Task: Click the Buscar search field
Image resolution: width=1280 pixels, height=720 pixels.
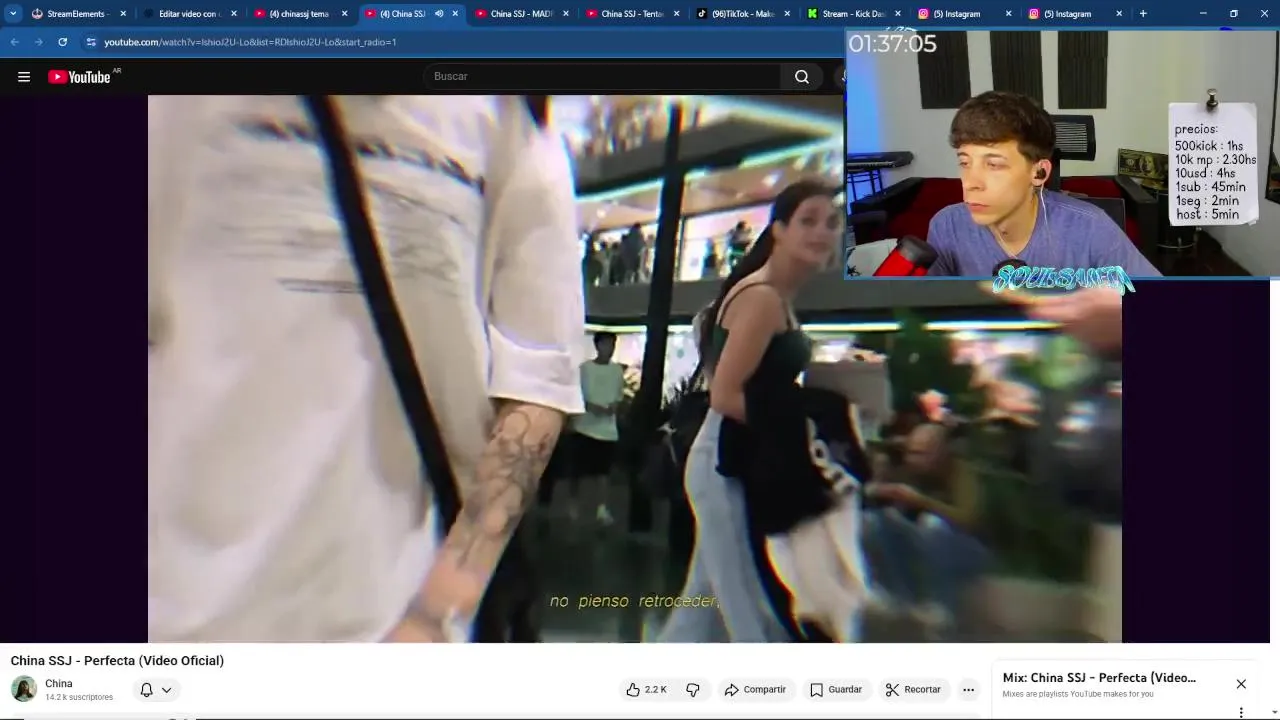Action: (x=602, y=76)
